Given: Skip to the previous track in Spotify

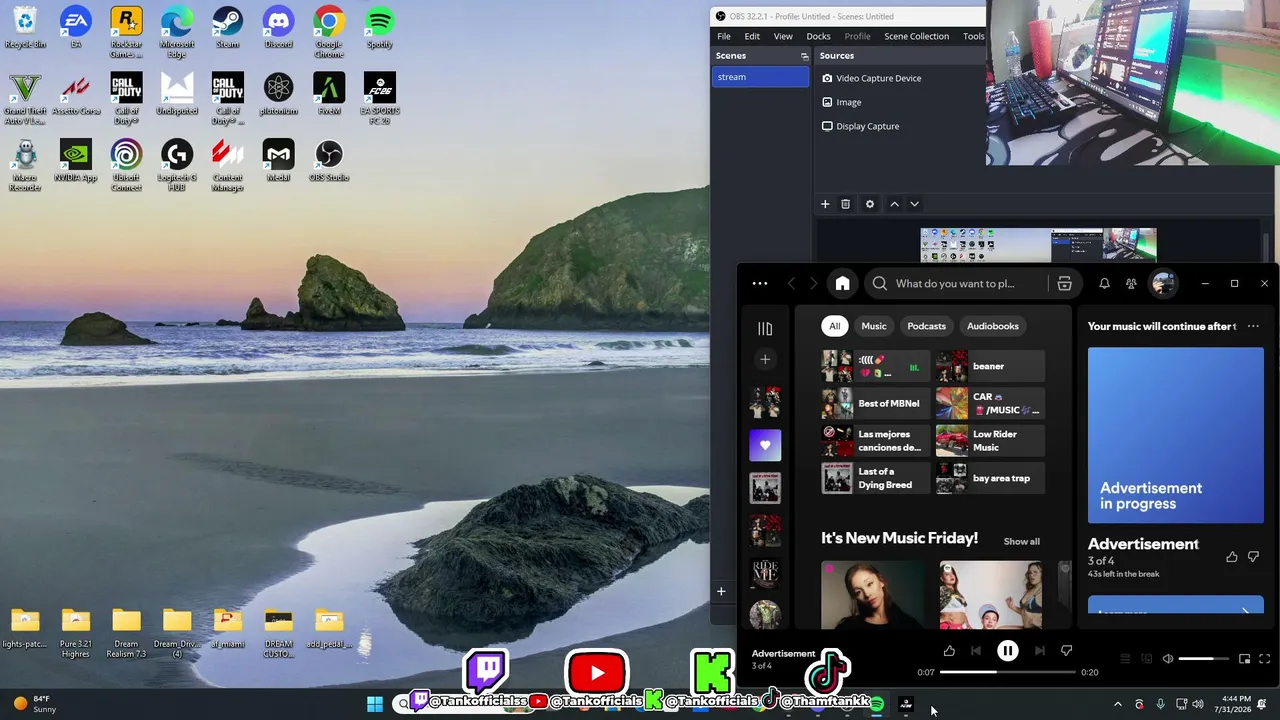Looking at the screenshot, I should pos(976,651).
